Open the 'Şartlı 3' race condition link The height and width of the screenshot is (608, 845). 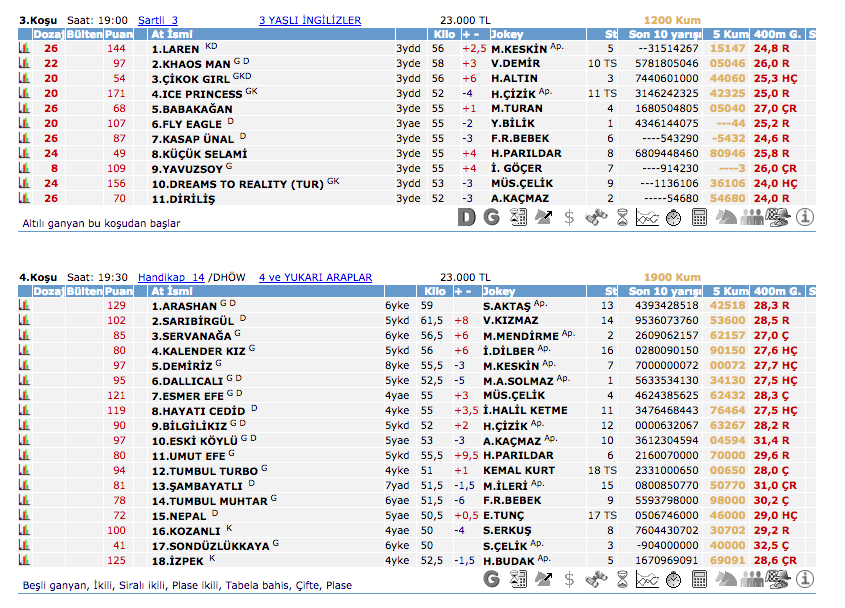[157, 20]
